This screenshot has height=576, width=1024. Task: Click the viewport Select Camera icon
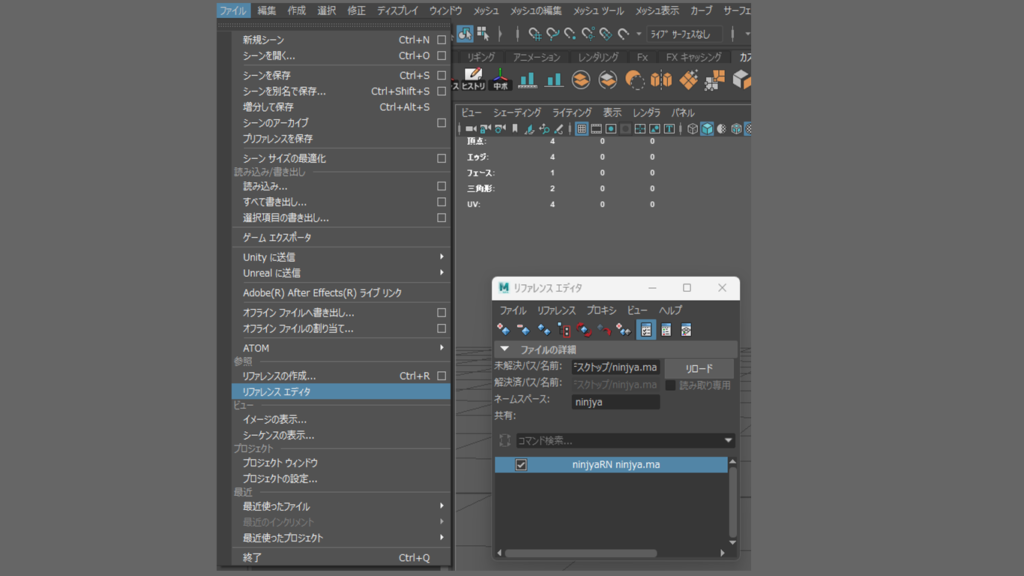[x=471, y=129]
